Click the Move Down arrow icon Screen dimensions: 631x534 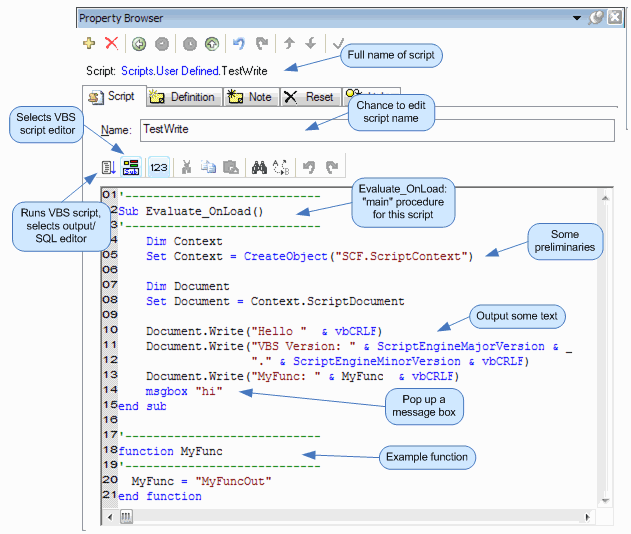310,43
